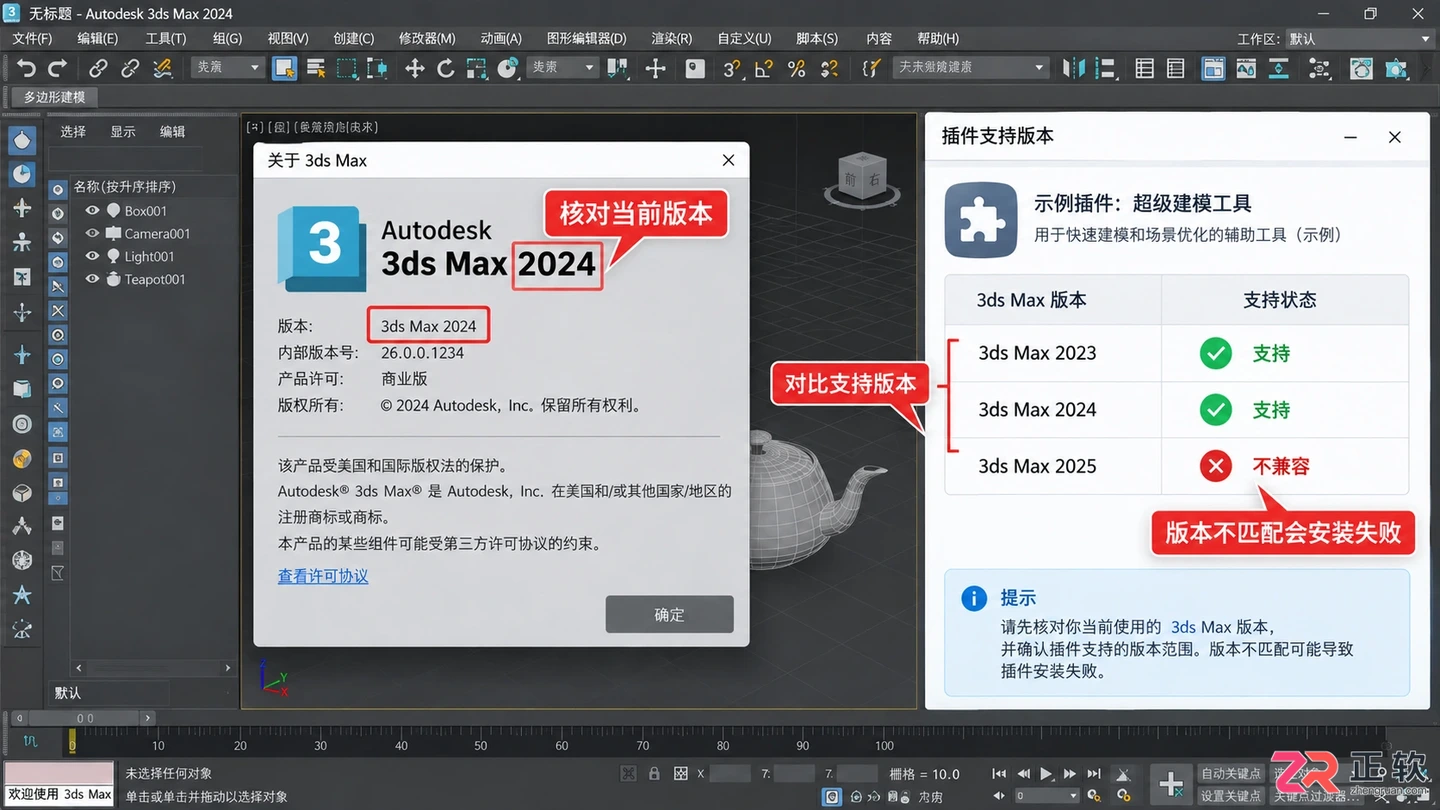Click the Undo arrow in main toolbar

(x=27, y=68)
